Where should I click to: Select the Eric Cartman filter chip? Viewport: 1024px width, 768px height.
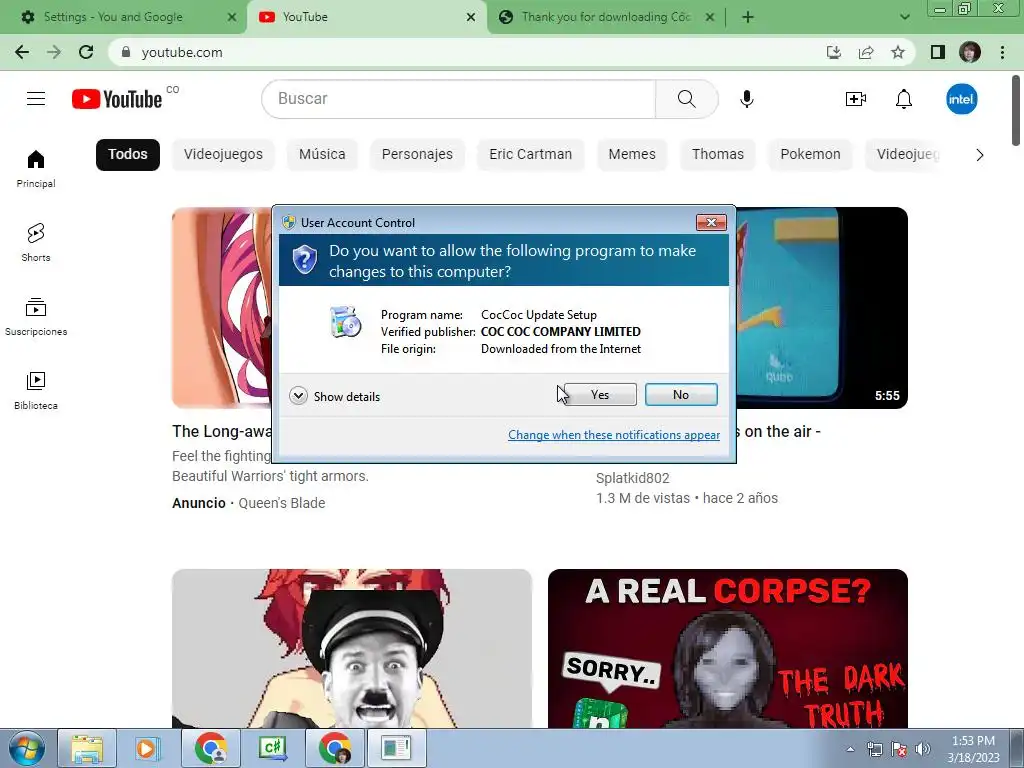click(530, 154)
